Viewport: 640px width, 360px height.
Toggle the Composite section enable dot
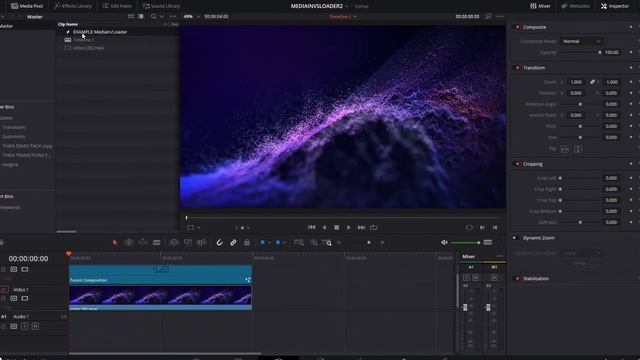[518, 27]
